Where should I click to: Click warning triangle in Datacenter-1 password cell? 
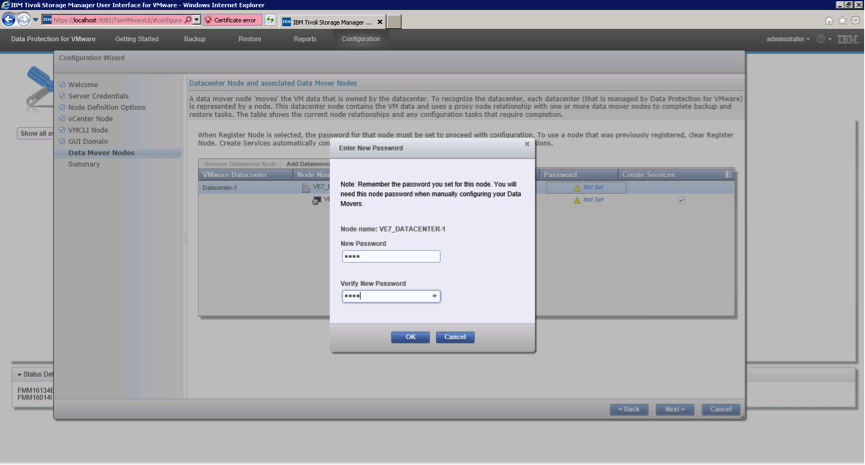click(577, 188)
